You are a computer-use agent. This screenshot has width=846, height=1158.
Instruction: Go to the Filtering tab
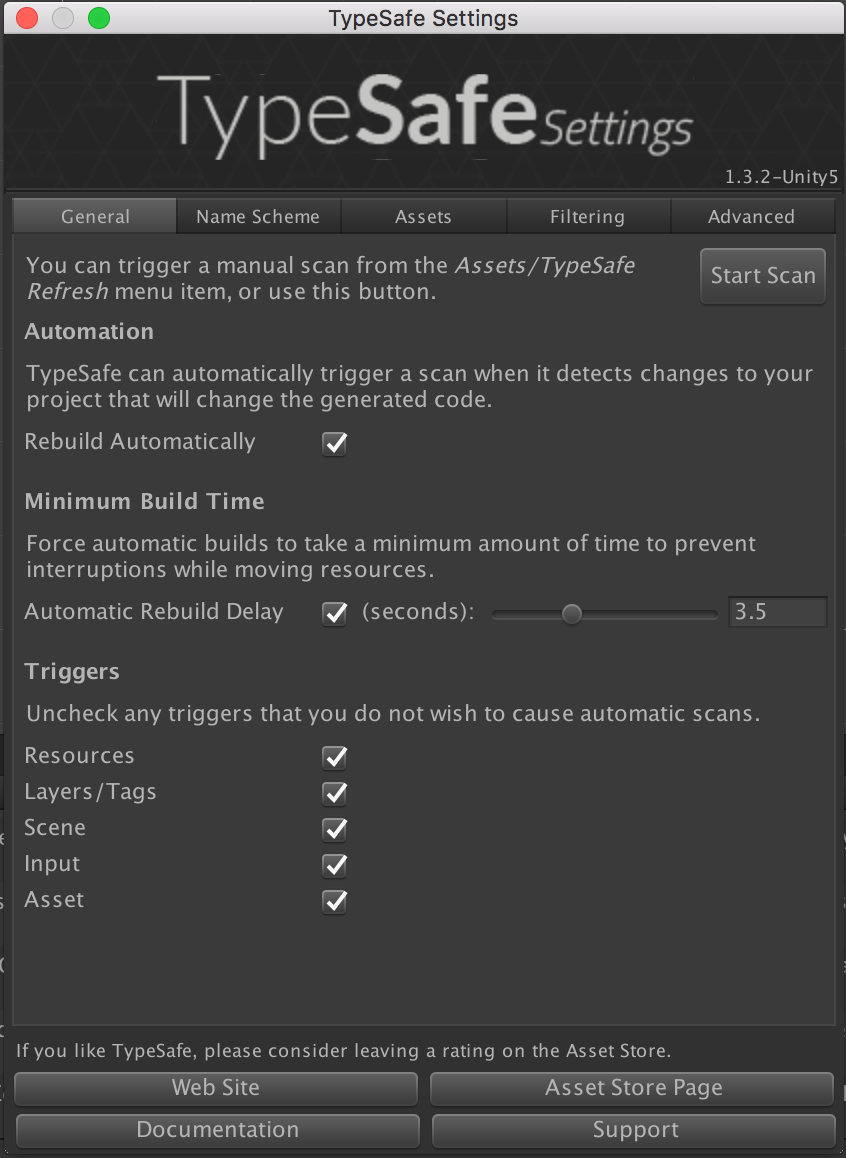tap(588, 216)
